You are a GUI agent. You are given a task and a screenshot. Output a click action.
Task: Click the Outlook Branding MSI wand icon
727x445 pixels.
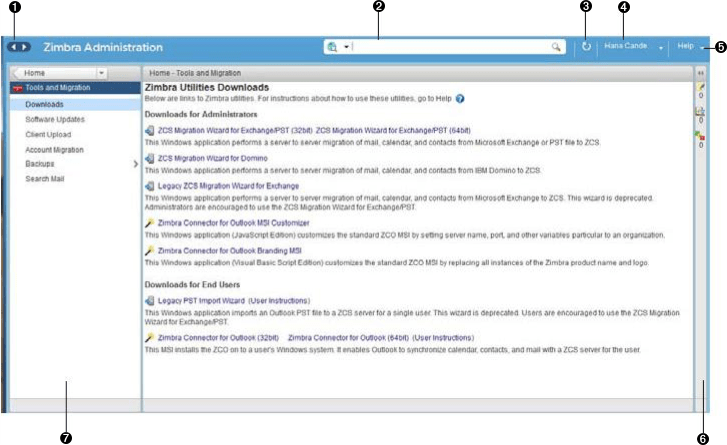pyautogui.click(x=149, y=251)
